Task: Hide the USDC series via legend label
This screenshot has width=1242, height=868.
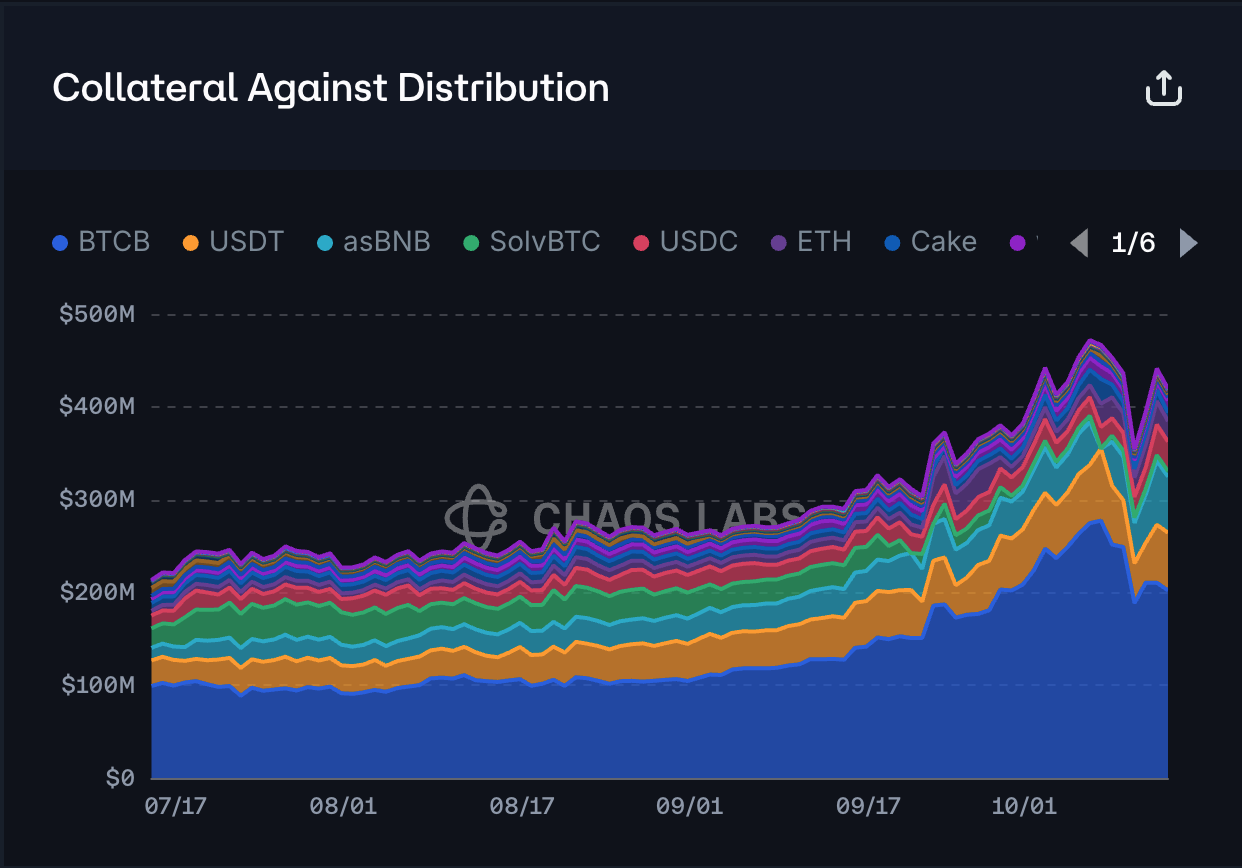Action: [x=698, y=242]
